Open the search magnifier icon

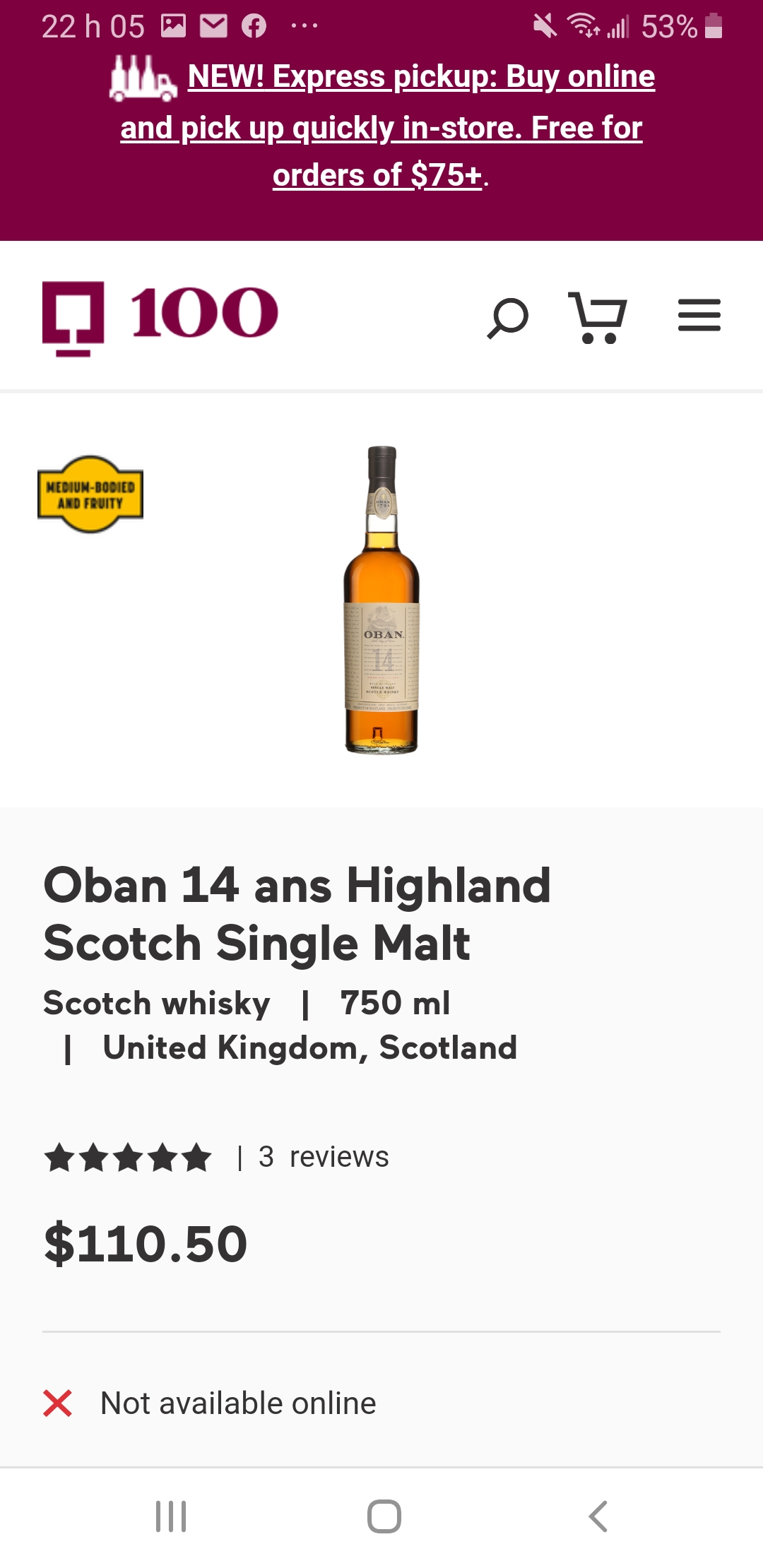click(507, 318)
